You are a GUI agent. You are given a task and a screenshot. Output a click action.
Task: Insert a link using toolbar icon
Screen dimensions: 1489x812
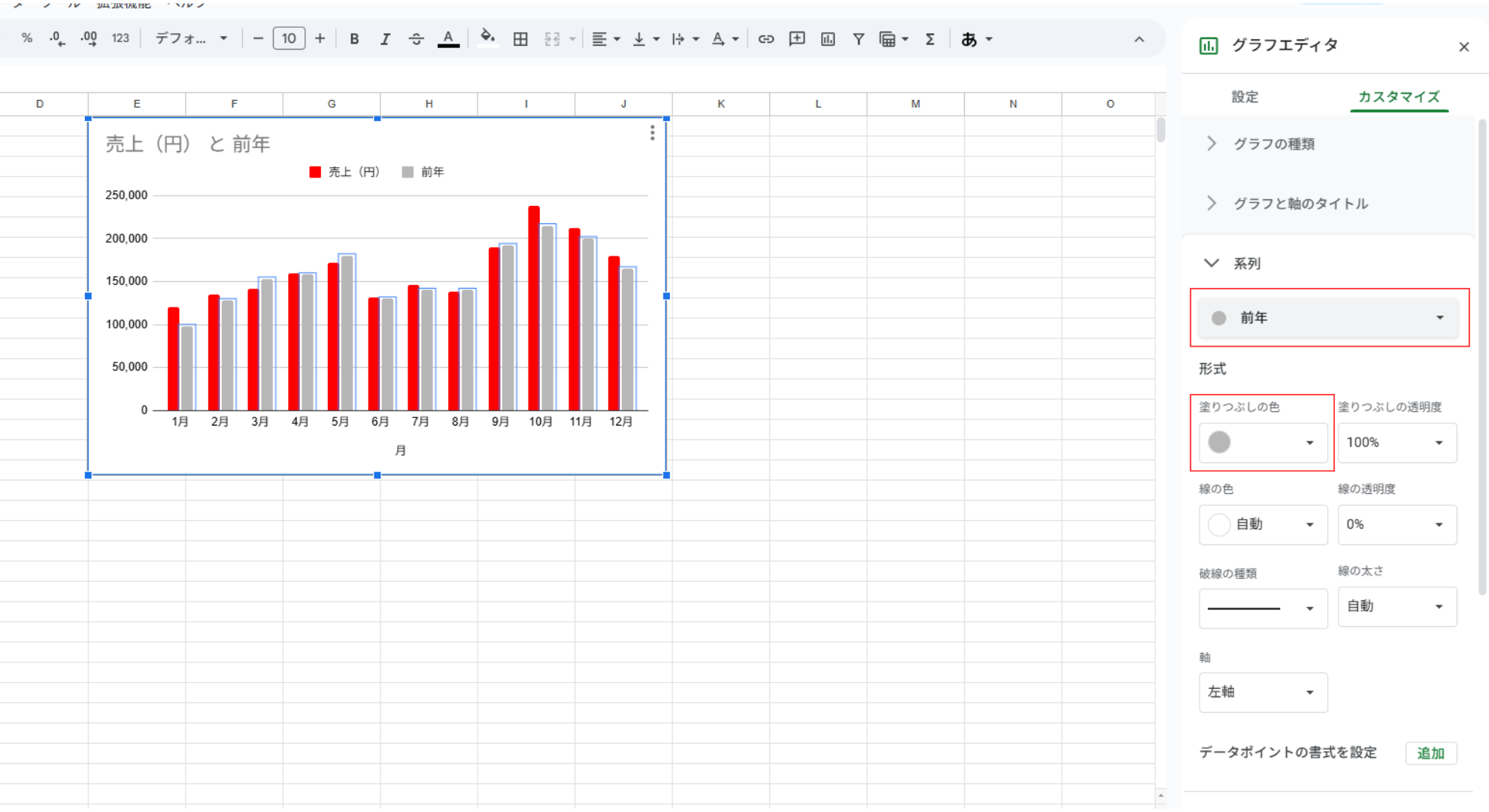(x=766, y=39)
